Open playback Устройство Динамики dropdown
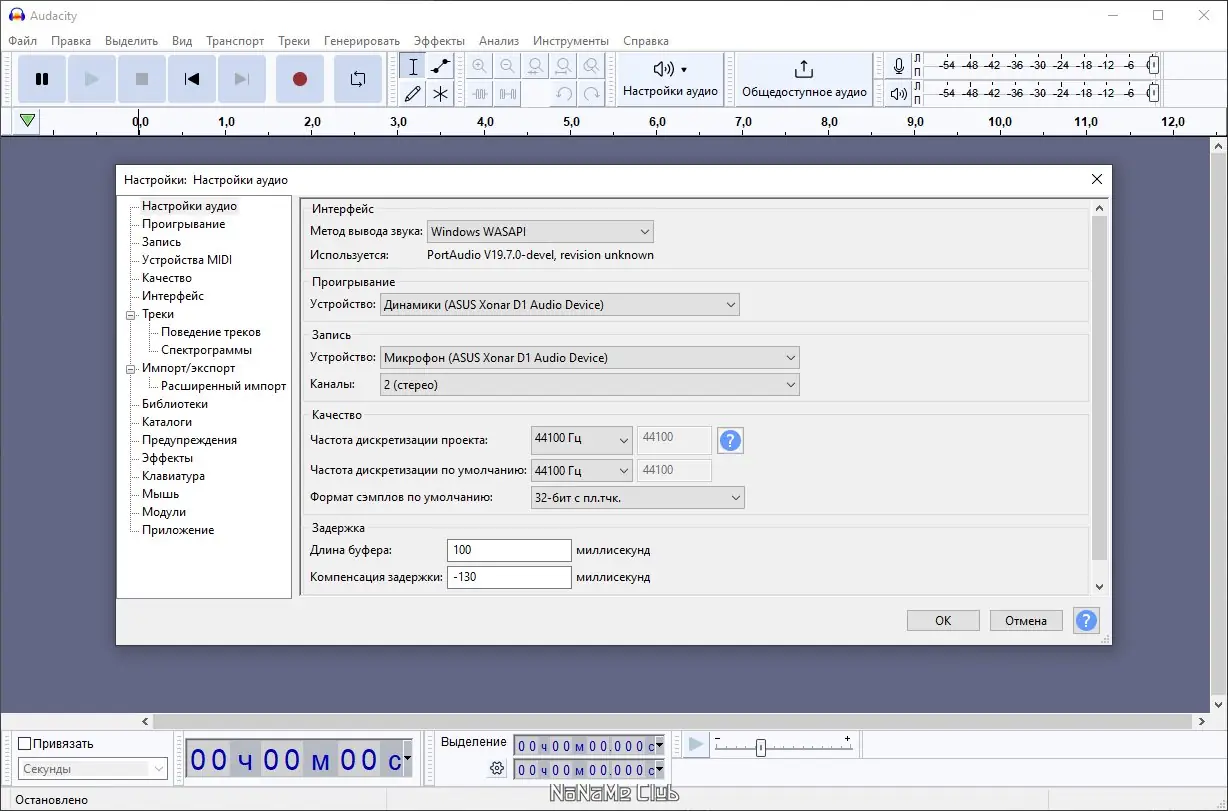 coord(559,304)
